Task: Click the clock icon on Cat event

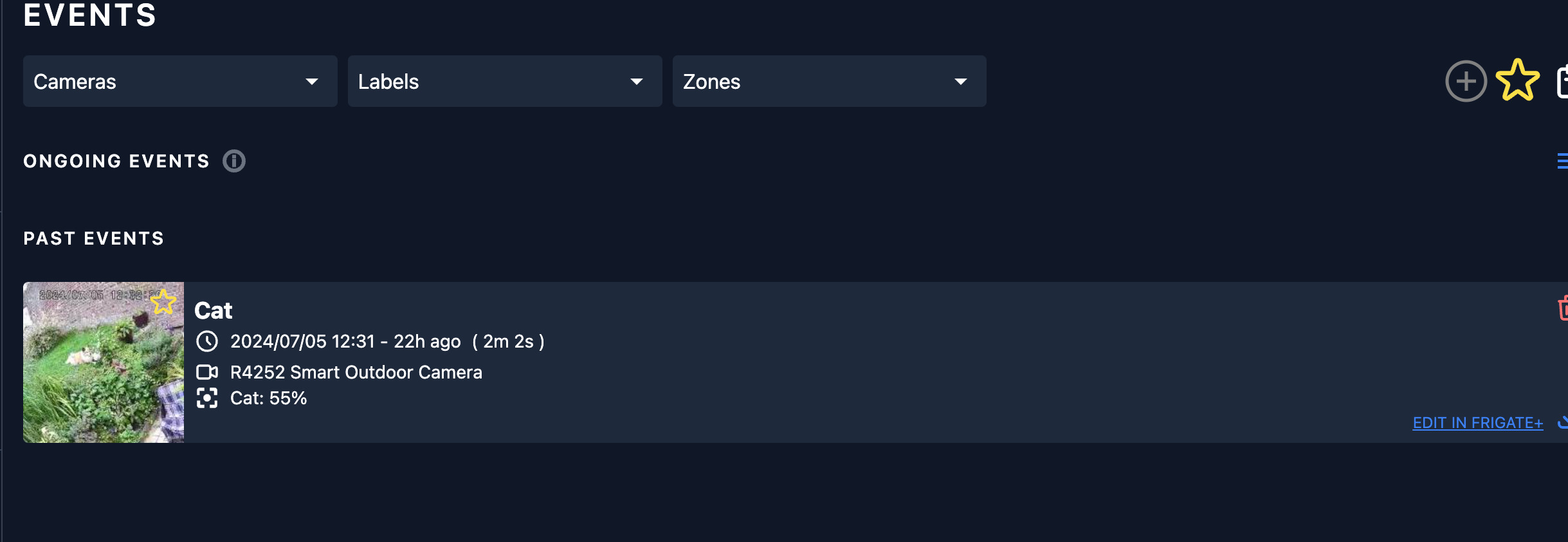Action: tap(207, 341)
